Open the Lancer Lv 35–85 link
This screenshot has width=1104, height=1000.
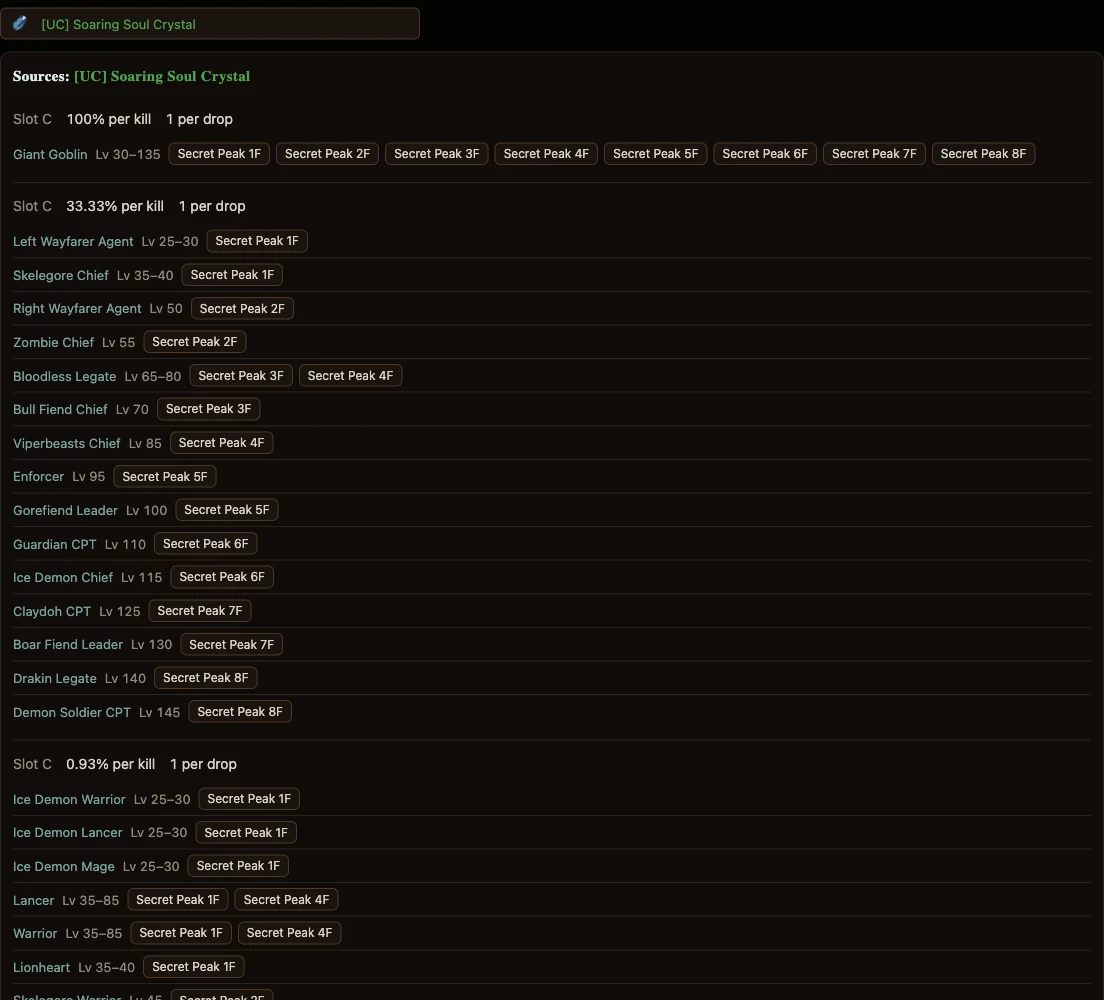click(34, 900)
